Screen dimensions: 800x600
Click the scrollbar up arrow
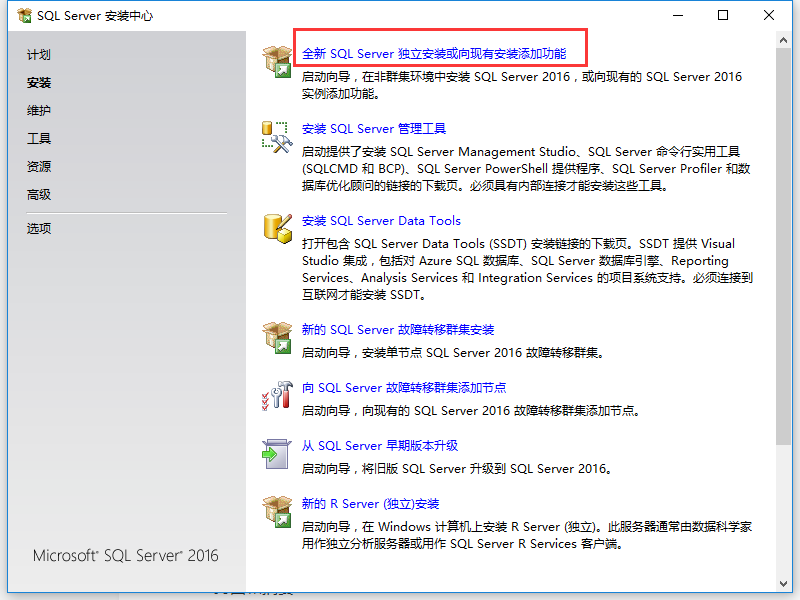784,40
